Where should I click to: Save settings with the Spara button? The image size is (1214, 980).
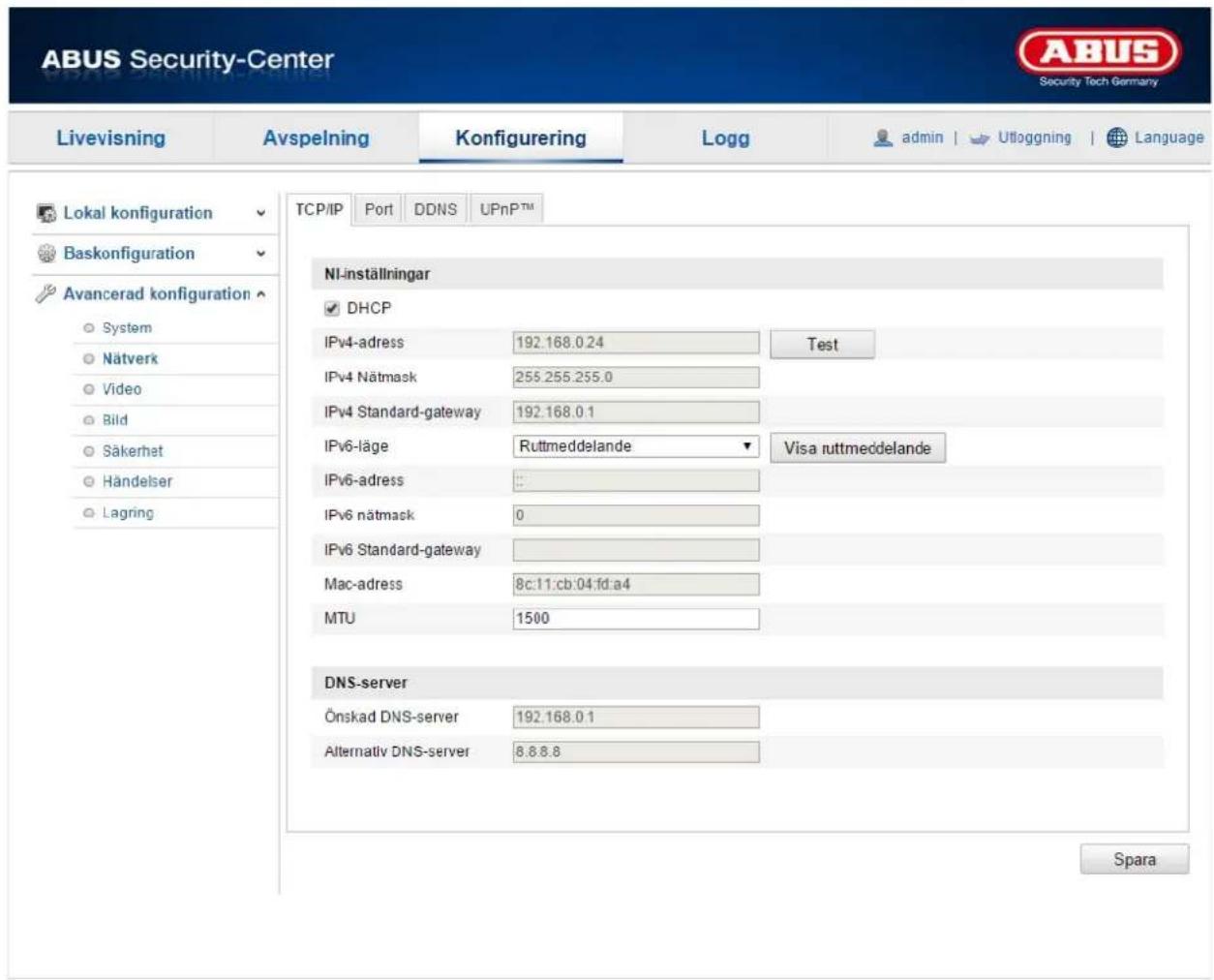pyautogui.click(x=1135, y=859)
